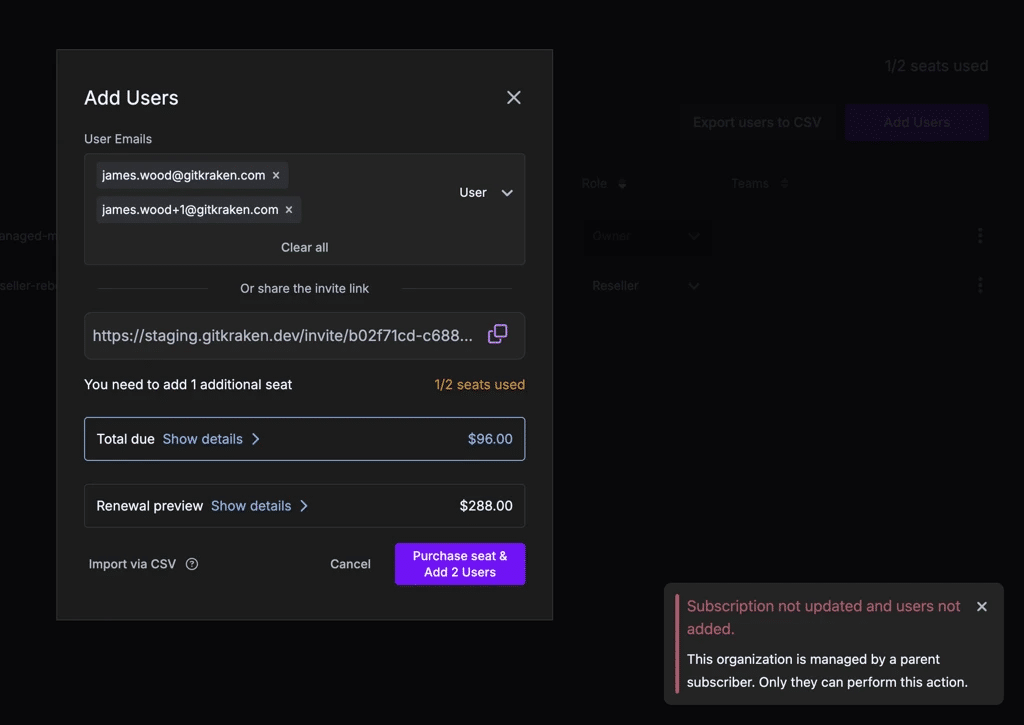The image size is (1024, 725).
Task: Click Purchase seat & Add 2 Users
Action: click(x=460, y=564)
